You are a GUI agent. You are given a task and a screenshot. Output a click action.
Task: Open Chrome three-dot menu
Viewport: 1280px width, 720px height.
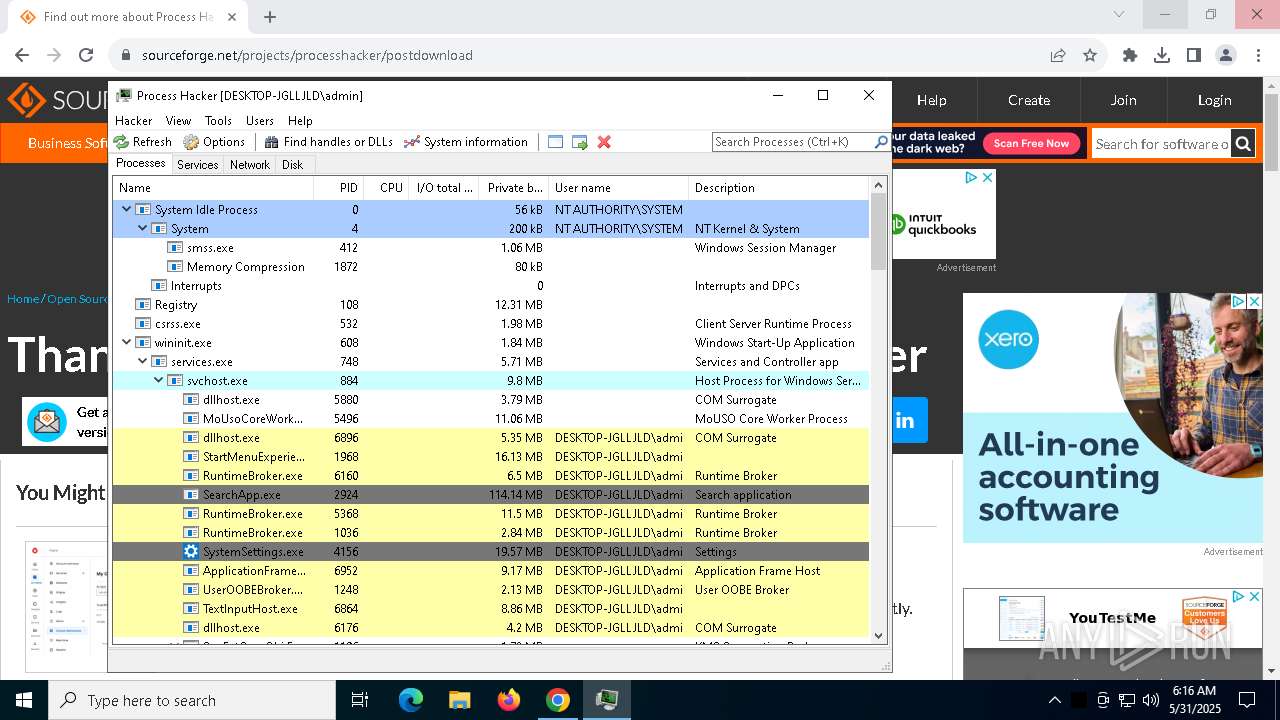click(x=1257, y=55)
